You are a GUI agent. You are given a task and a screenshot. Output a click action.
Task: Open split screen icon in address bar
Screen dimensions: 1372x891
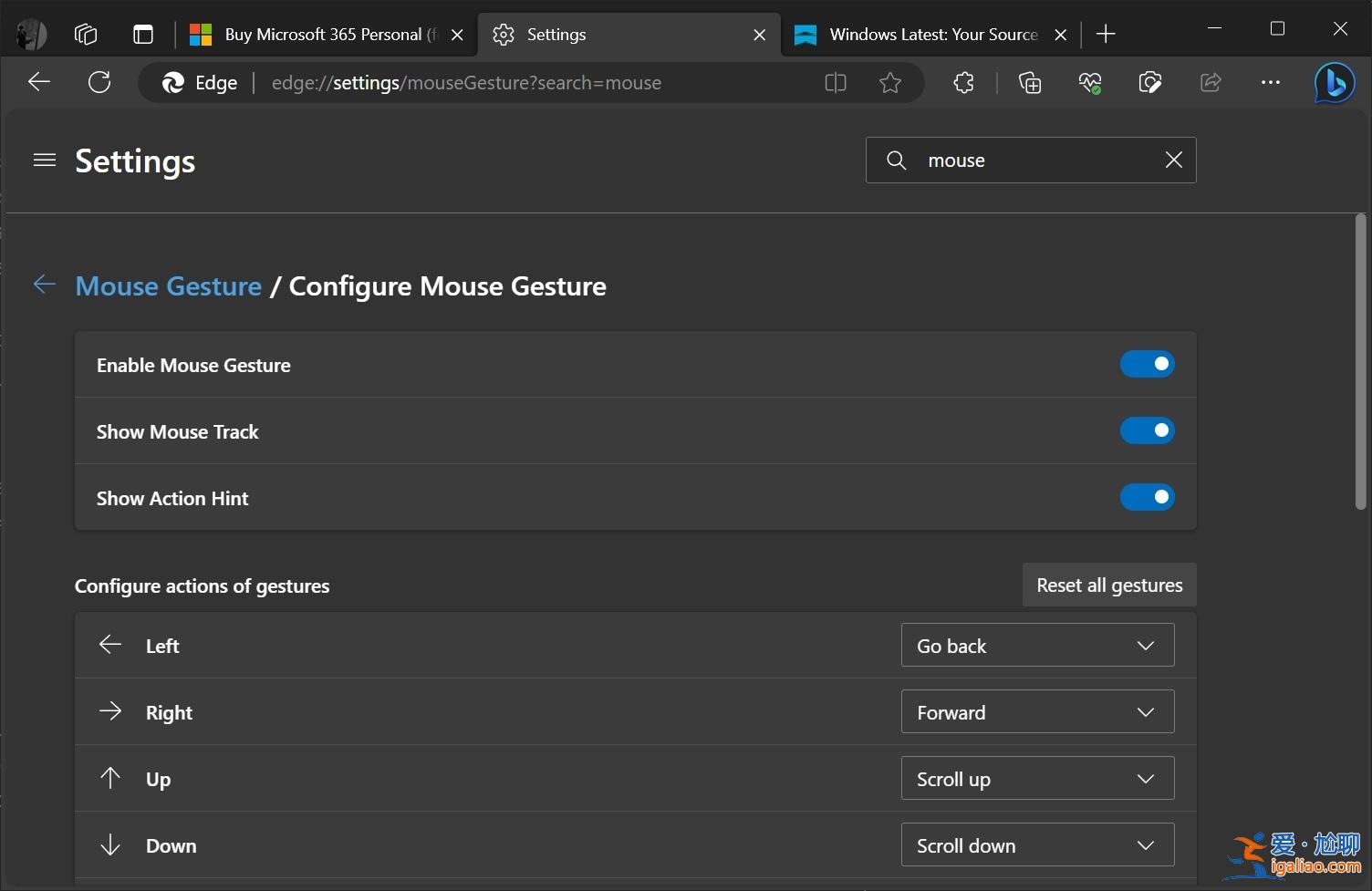(835, 83)
